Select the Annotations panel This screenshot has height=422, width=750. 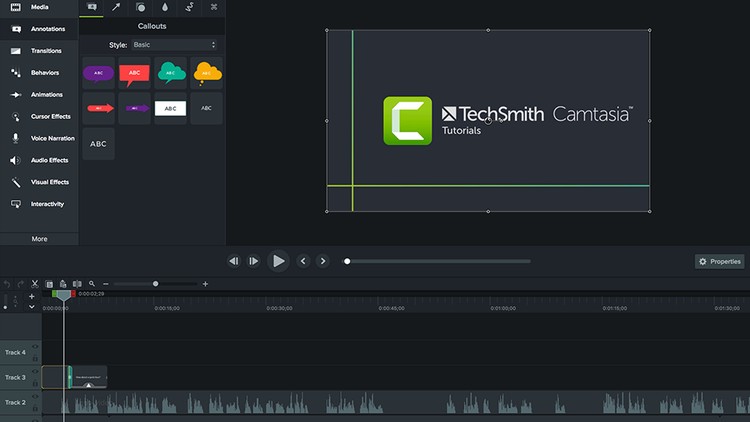(x=39, y=29)
